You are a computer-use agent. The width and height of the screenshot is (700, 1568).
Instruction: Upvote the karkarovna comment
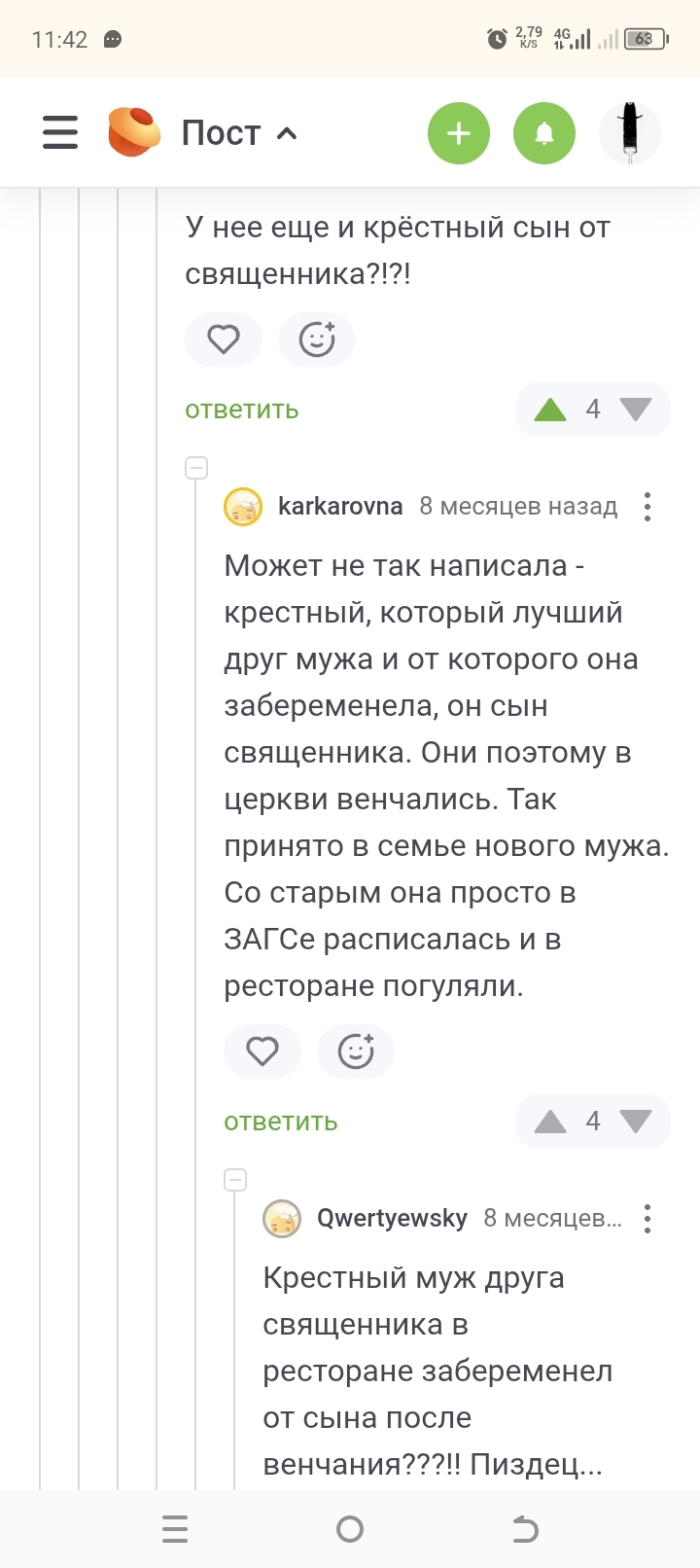550,1122
